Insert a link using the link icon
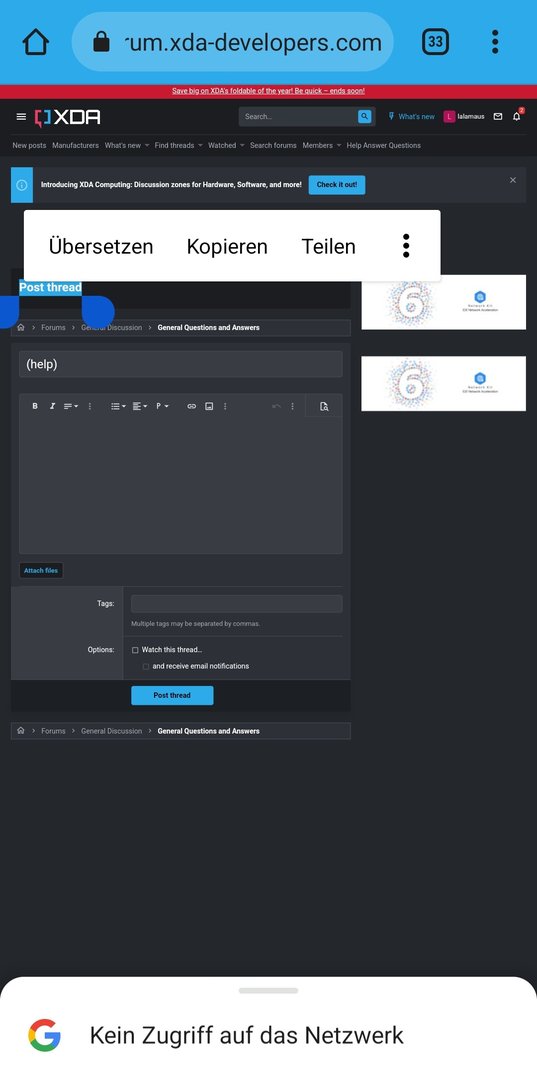537x1080 pixels. point(191,406)
